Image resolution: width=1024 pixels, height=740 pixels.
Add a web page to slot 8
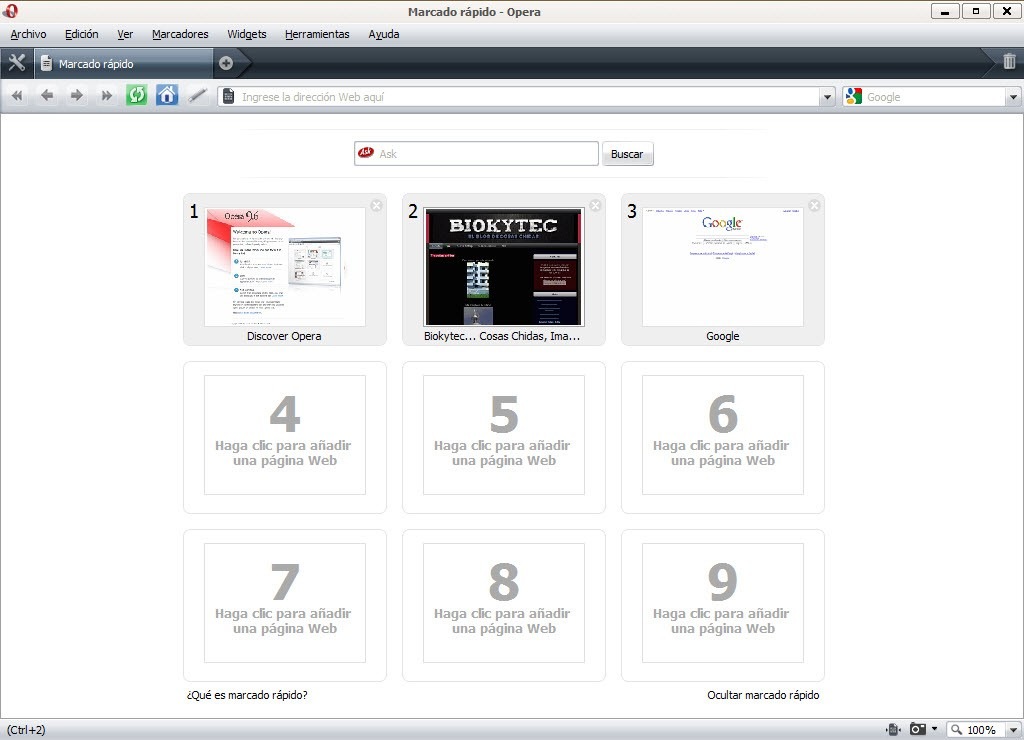[504, 603]
